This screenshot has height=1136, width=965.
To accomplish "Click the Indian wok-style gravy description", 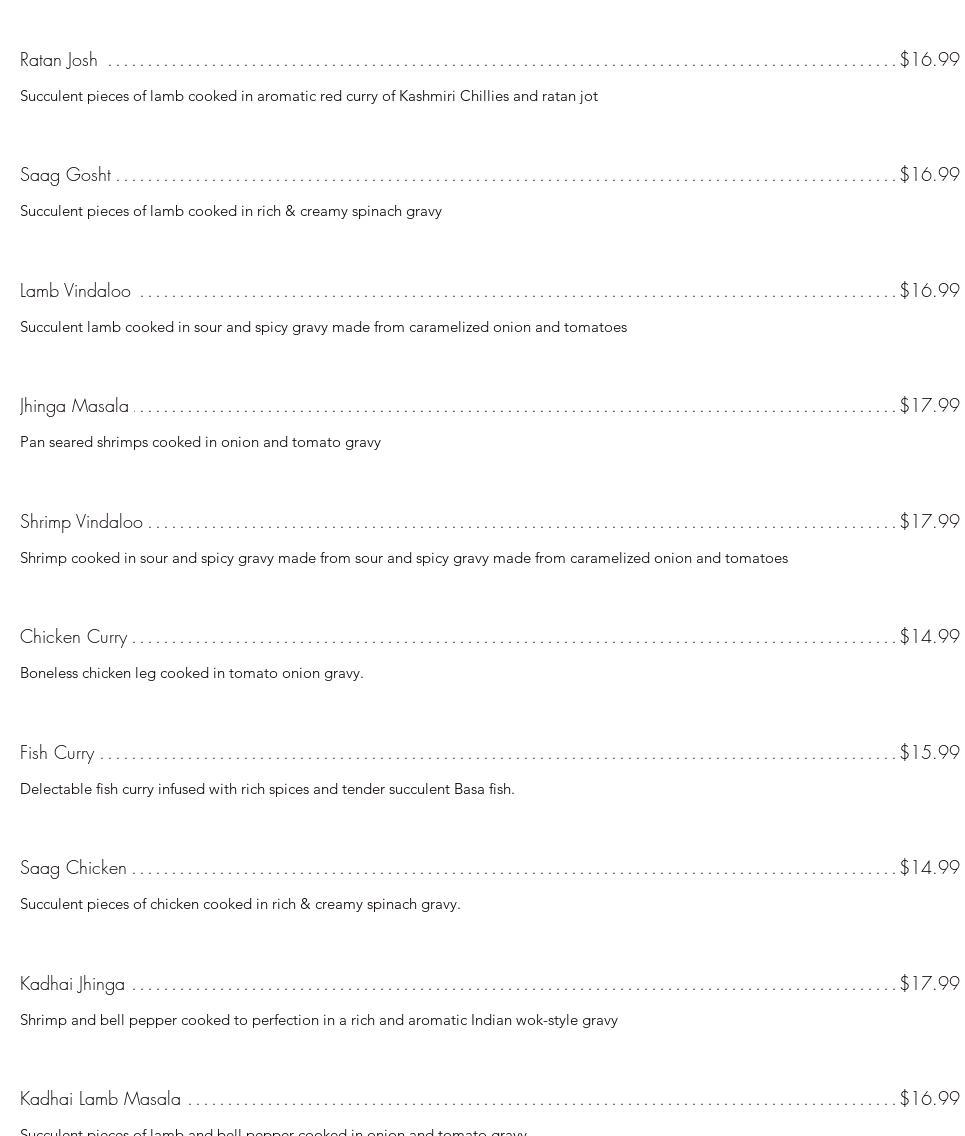I will coord(319,1020).
